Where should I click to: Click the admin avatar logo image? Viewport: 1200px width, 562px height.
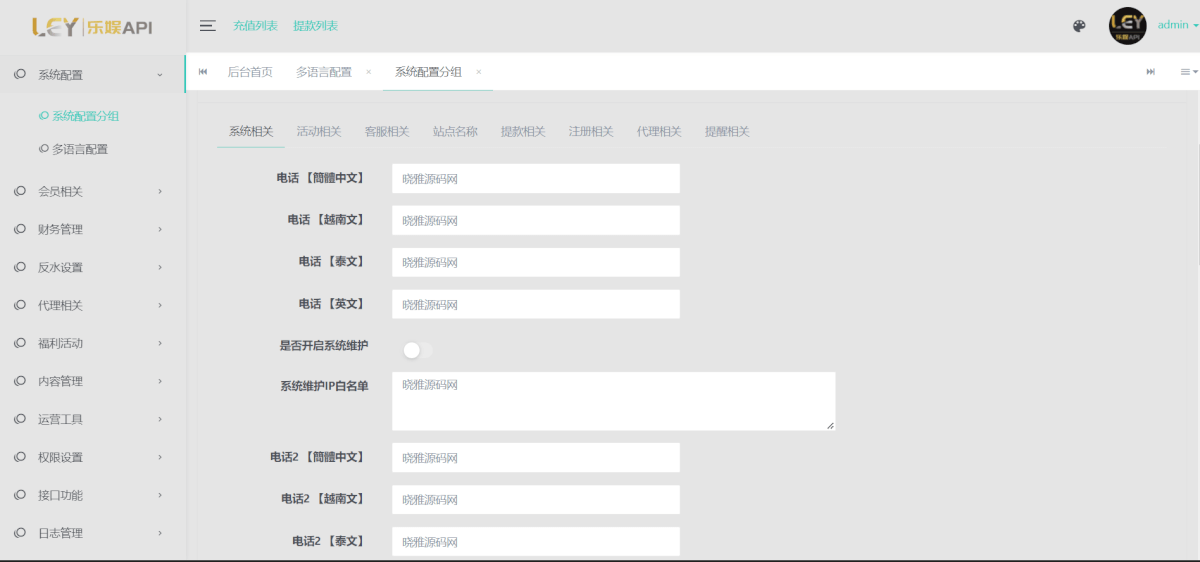[1127, 26]
